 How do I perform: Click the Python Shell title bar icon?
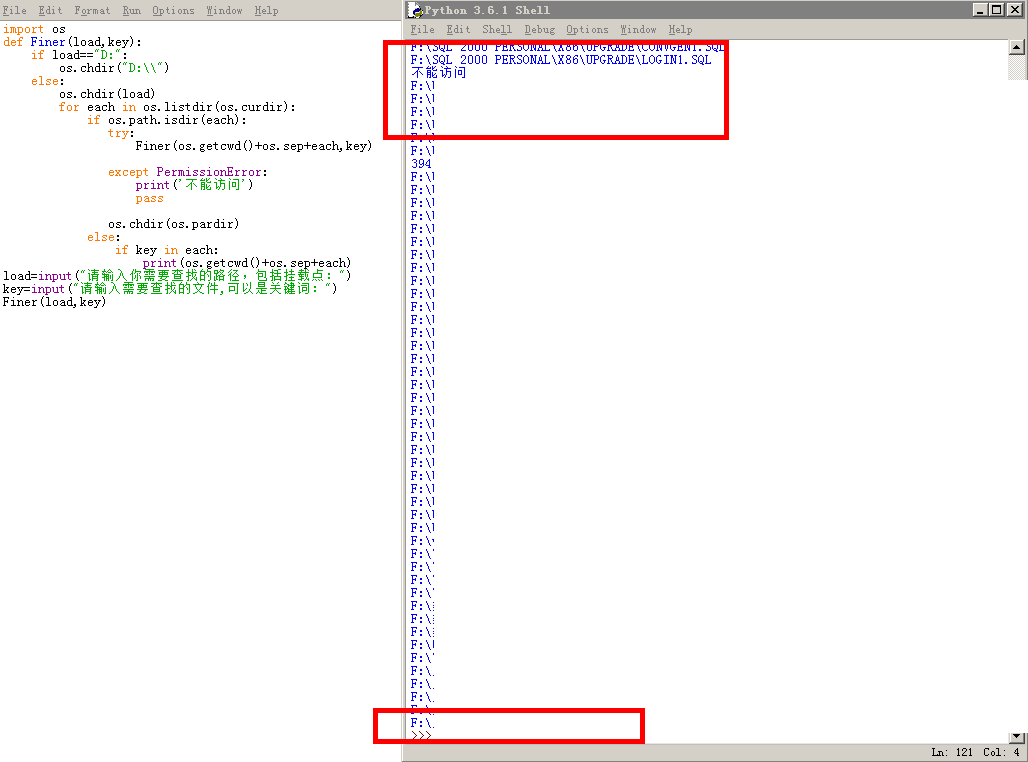(415, 10)
